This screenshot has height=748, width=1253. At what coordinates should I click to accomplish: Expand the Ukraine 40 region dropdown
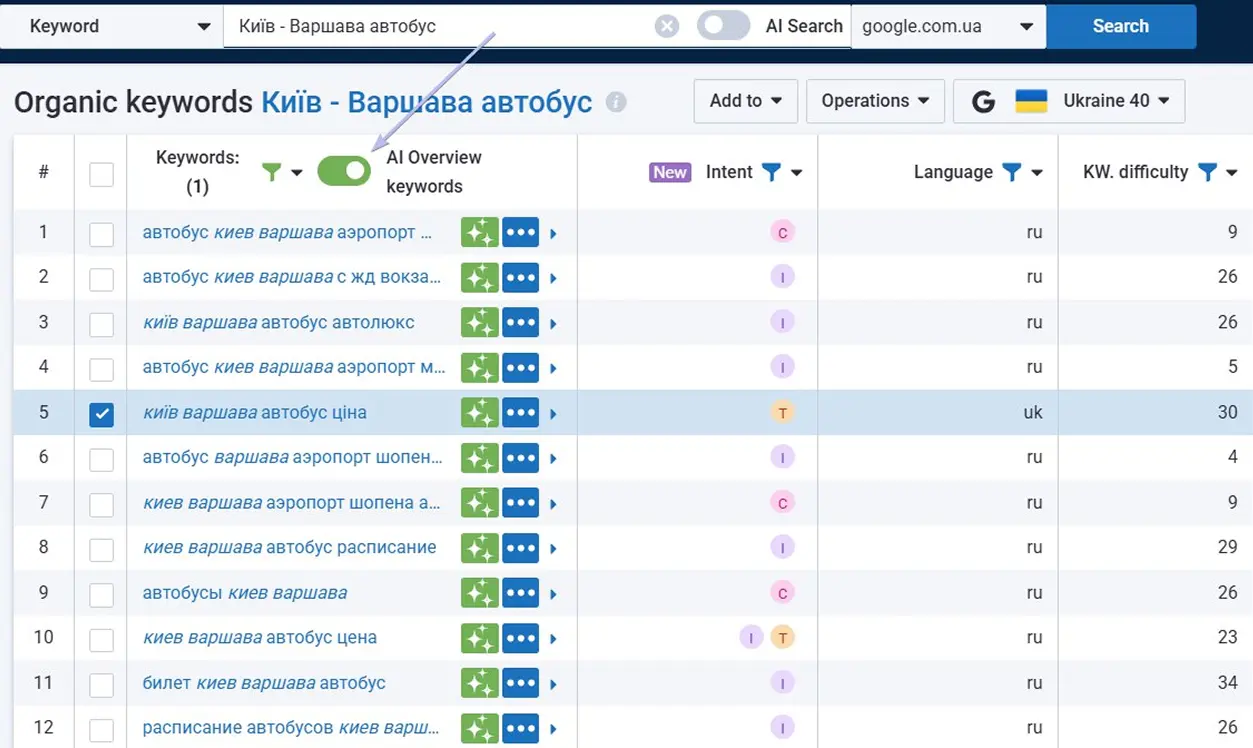[x=1068, y=101]
